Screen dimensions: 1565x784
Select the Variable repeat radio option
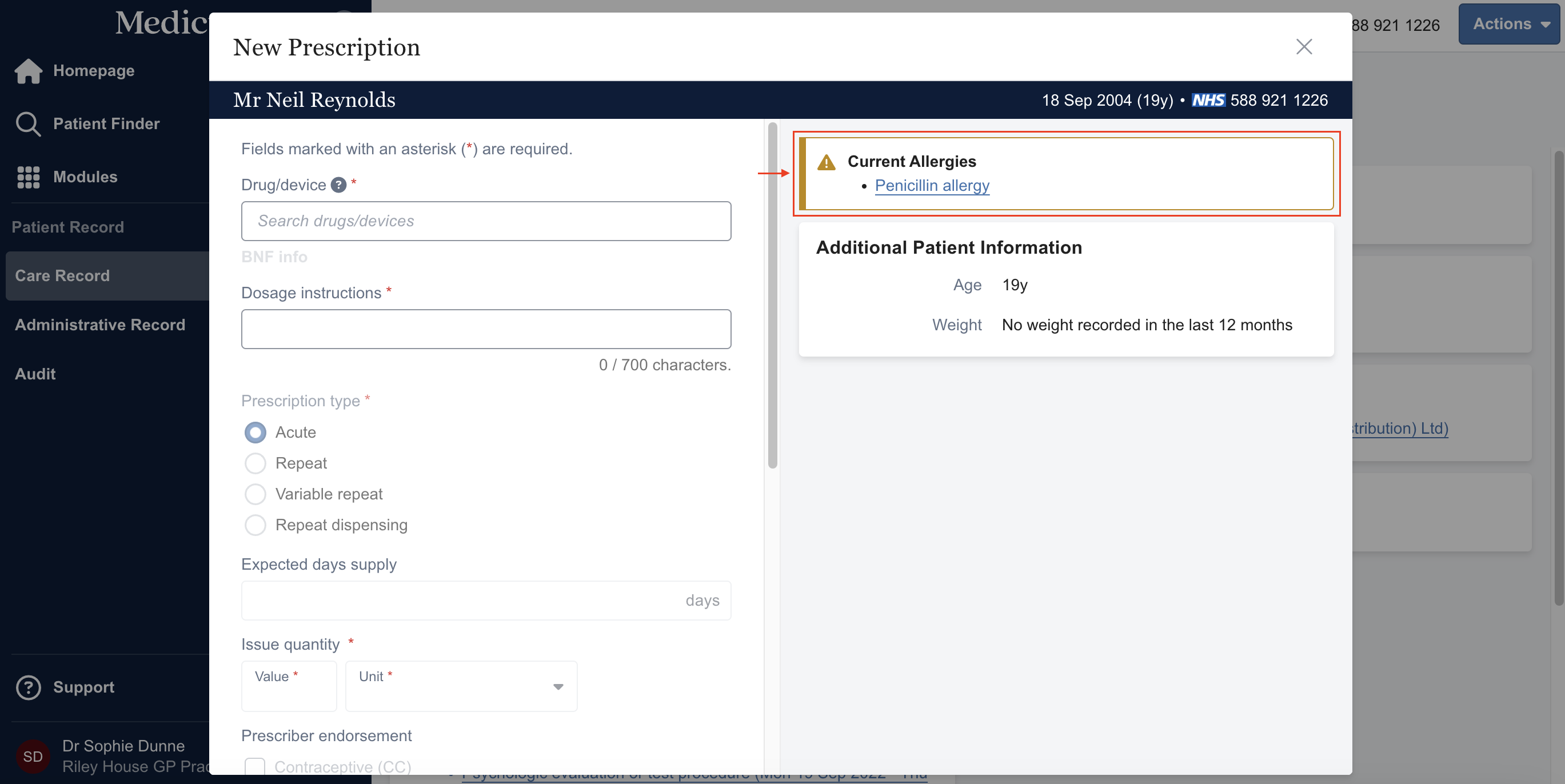tap(255, 494)
